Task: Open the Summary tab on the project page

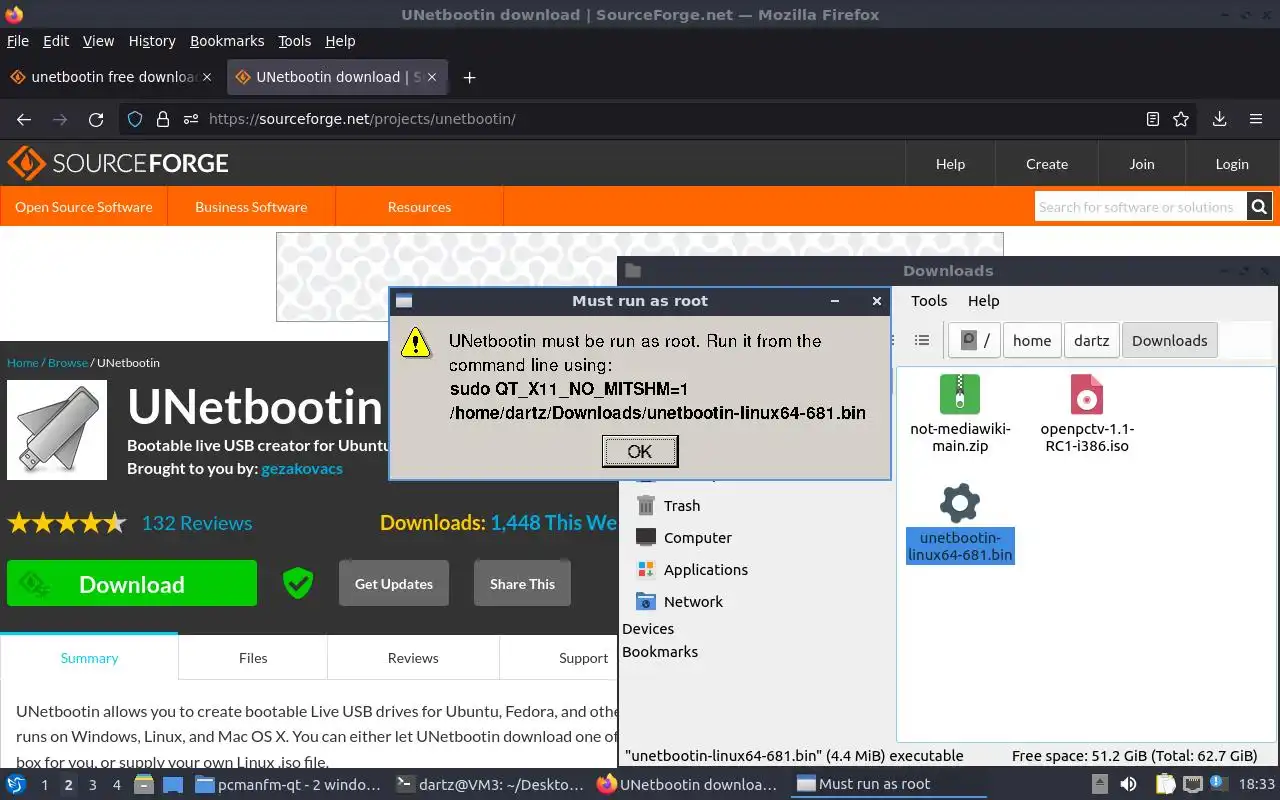Action: 89,658
